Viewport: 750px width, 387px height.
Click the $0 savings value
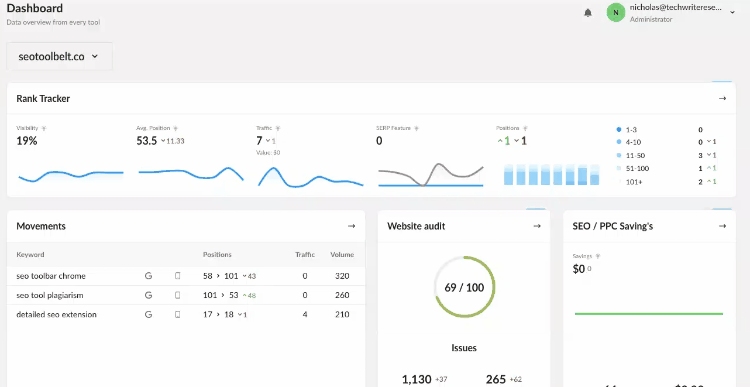579,269
